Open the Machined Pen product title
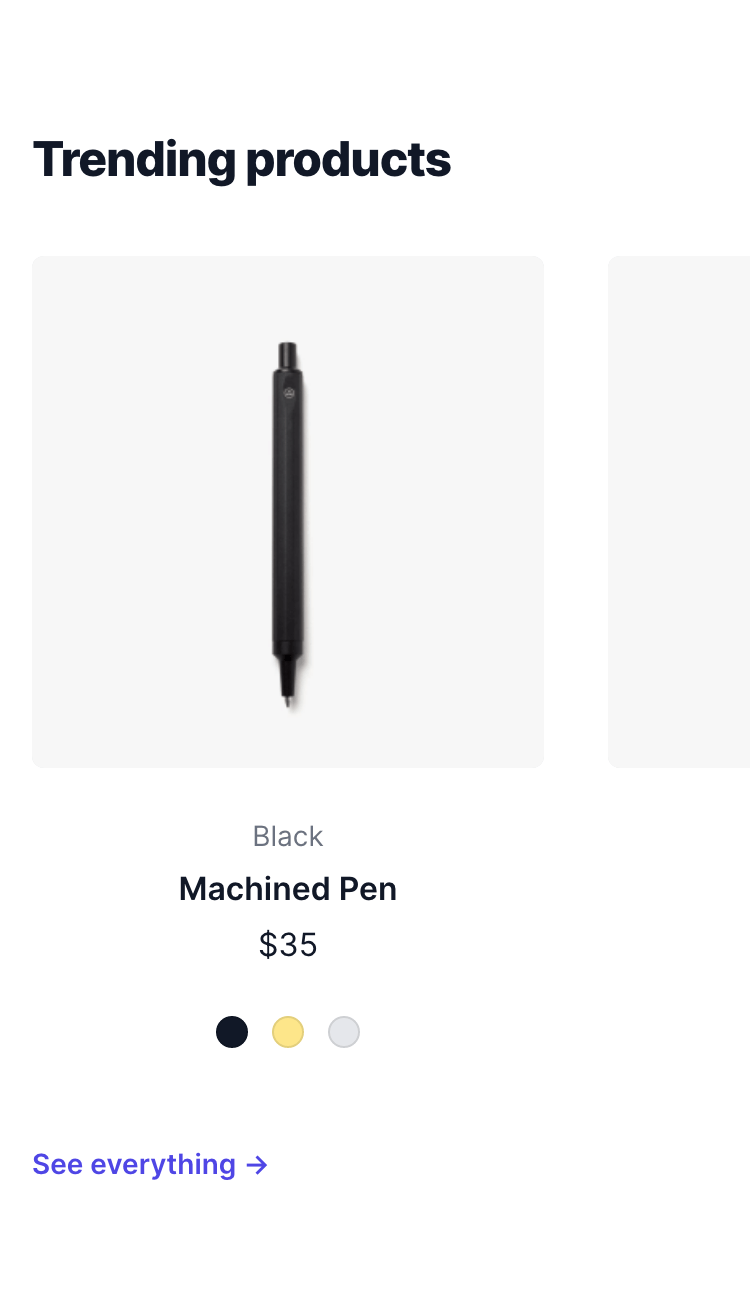The width and height of the screenshot is (750, 1312). point(288,889)
